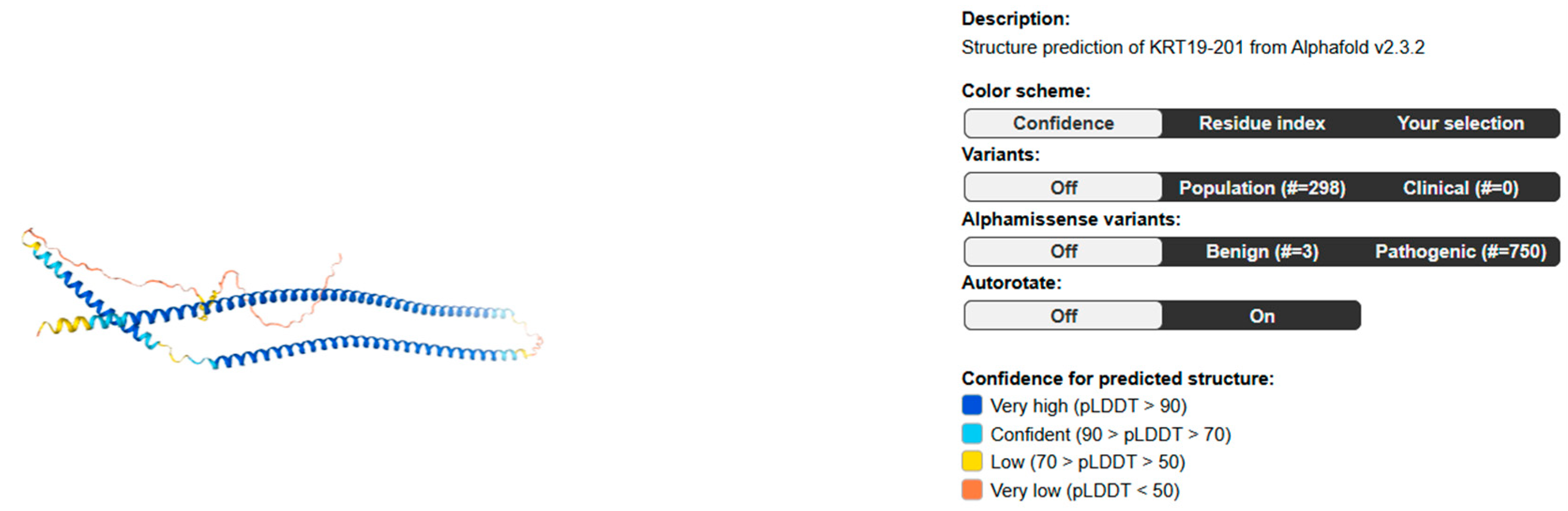
Task: Show Population variants (#=298)
Action: (x=1261, y=188)
